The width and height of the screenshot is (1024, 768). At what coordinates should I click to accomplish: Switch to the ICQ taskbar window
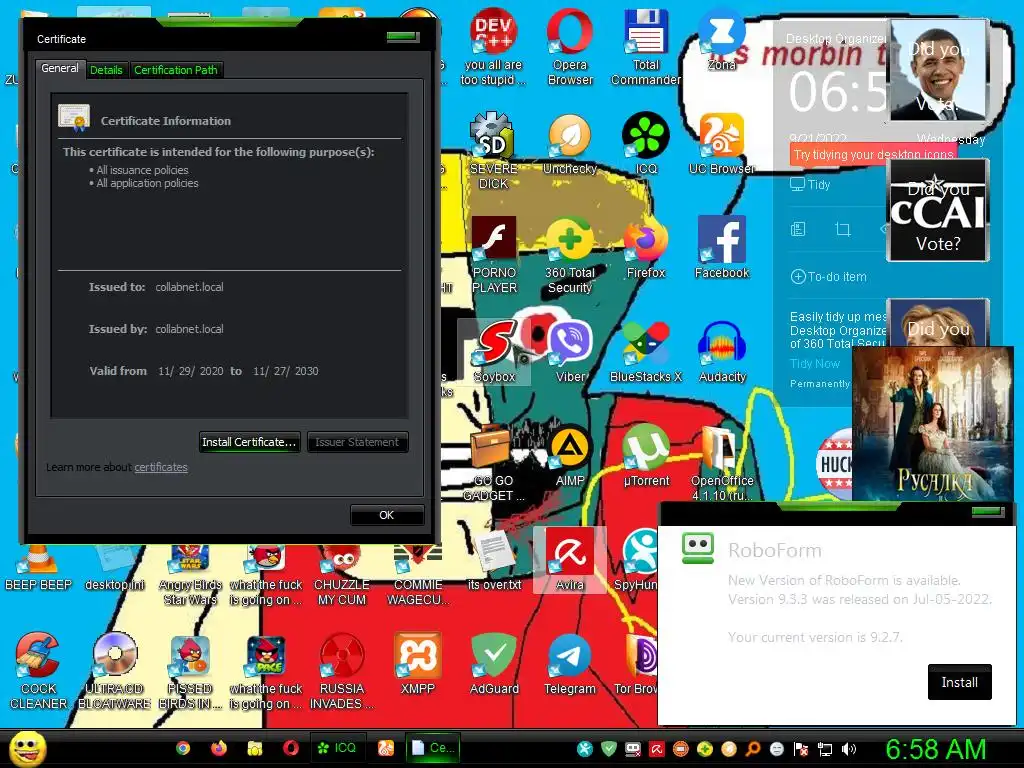(x=337, y=748)
